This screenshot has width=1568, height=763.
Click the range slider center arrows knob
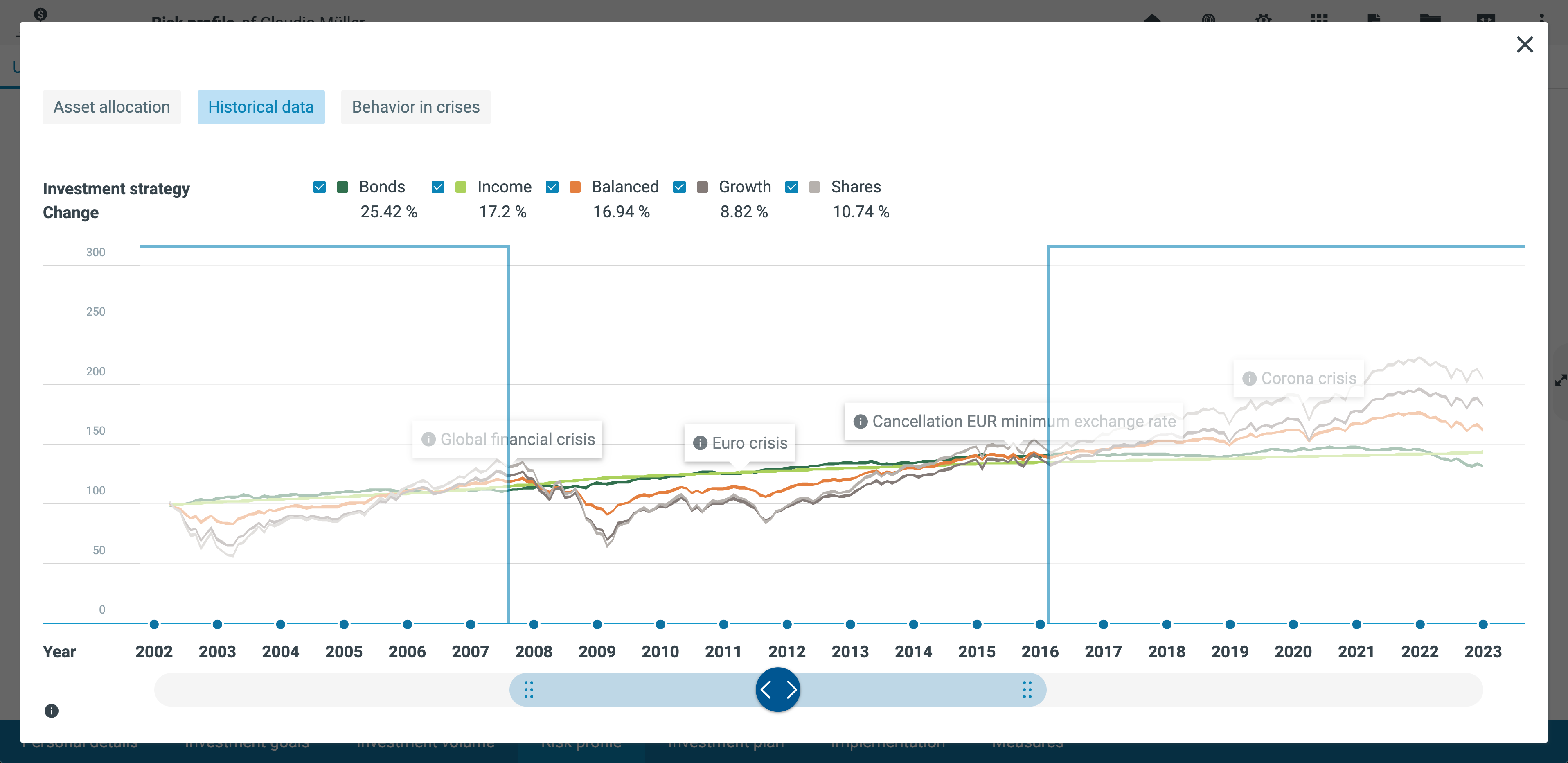coord(777,689)
